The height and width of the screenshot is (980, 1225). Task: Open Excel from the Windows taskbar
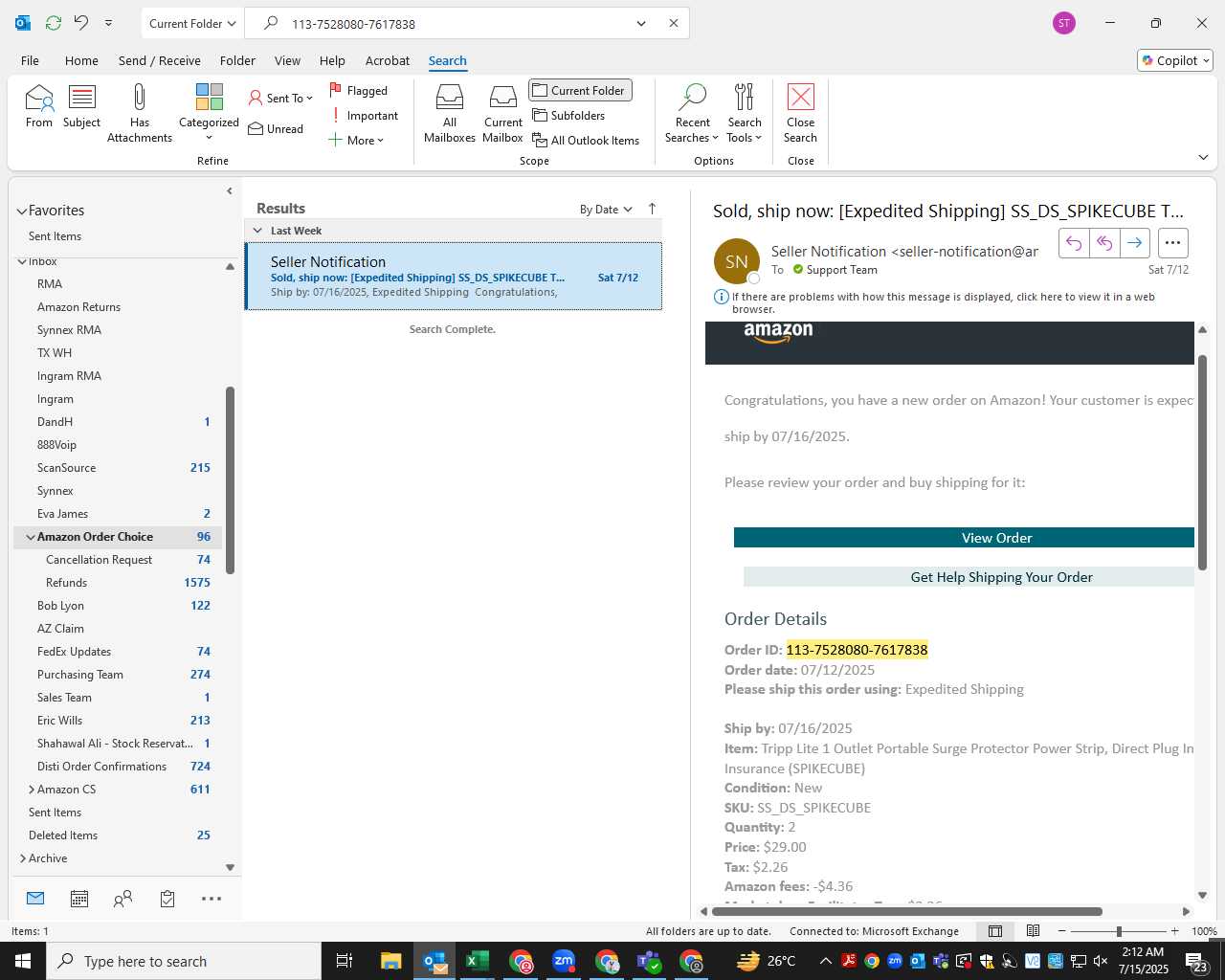pyautogui.click(x=477, y=961)
